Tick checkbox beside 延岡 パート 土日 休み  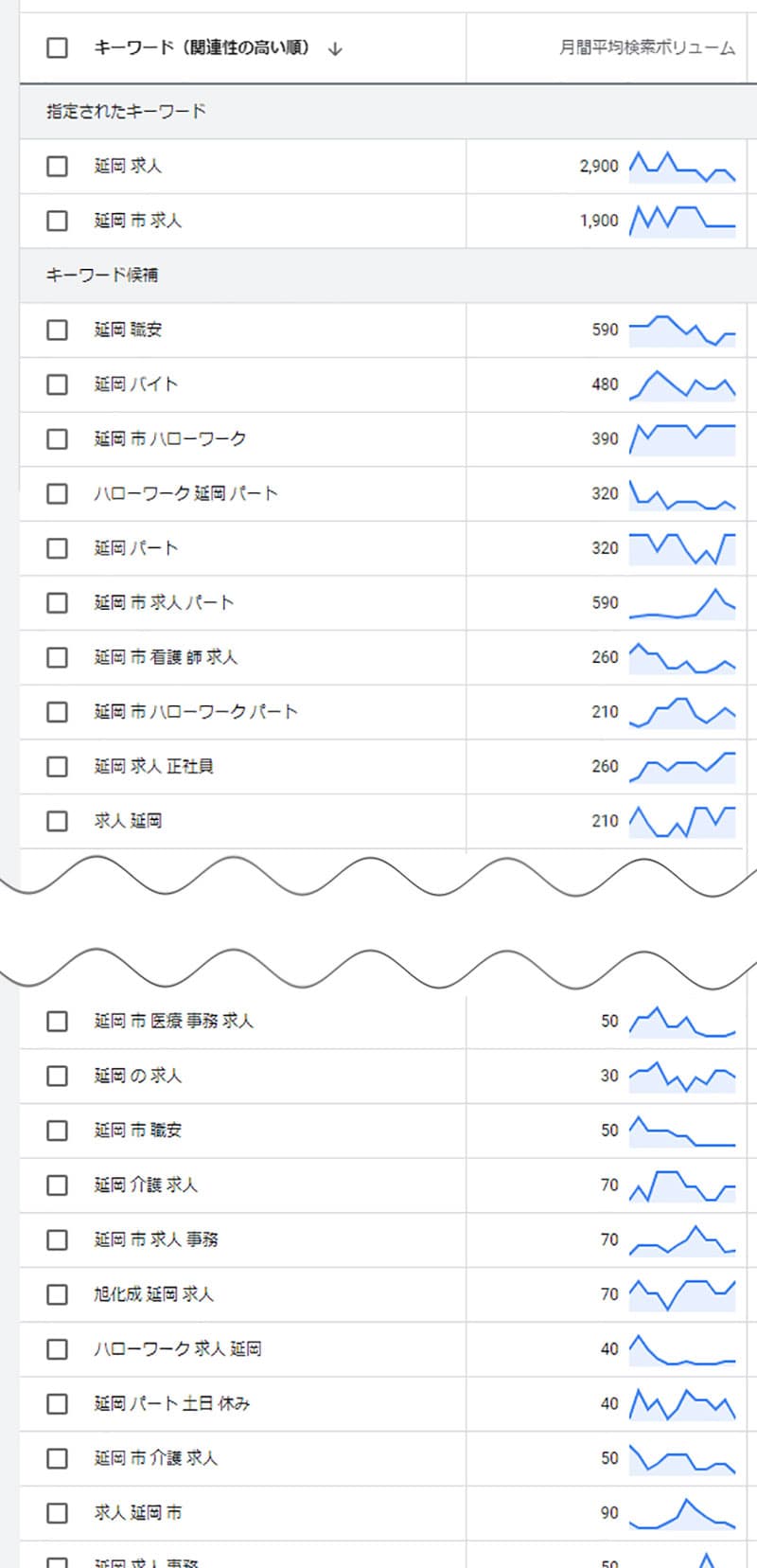click(58, 1404)
